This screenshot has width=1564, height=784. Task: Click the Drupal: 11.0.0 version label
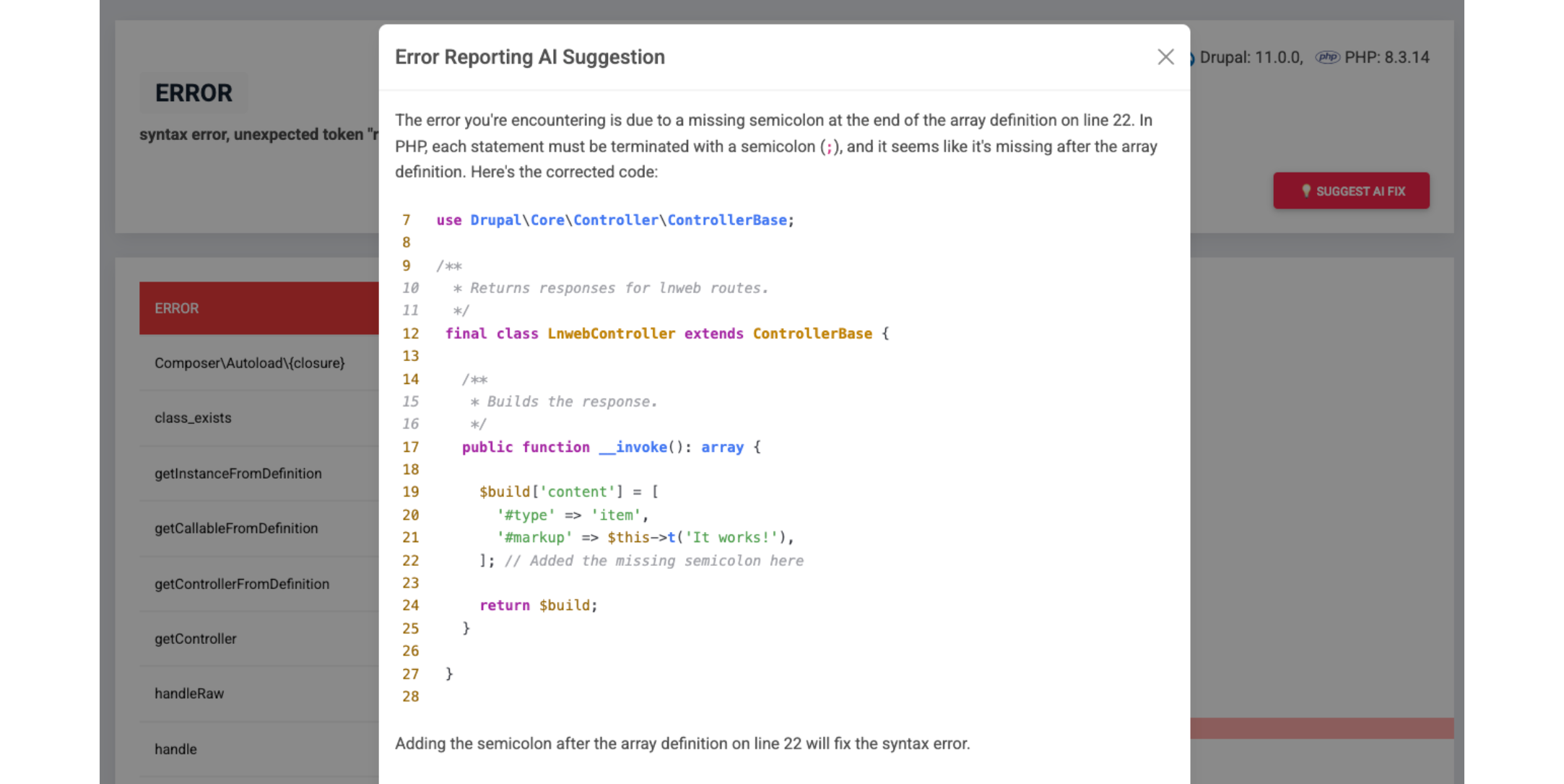[x=1249, y=57]
